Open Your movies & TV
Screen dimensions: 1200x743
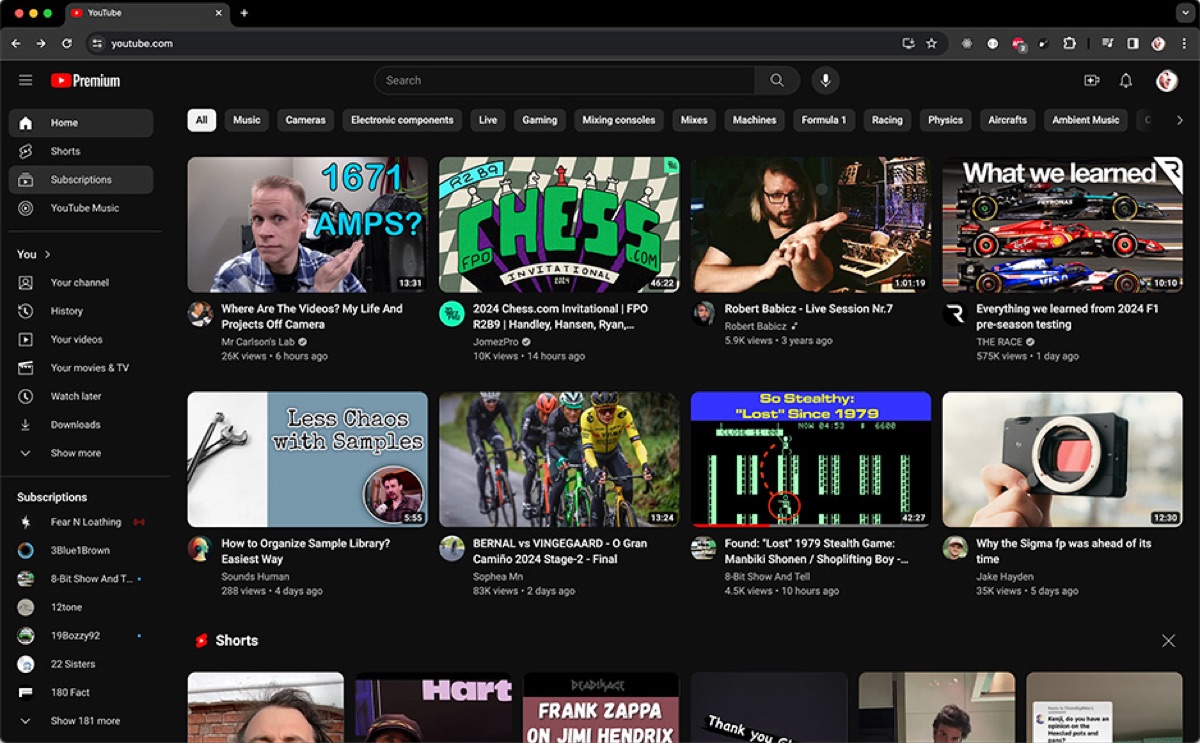click(81, 368)
